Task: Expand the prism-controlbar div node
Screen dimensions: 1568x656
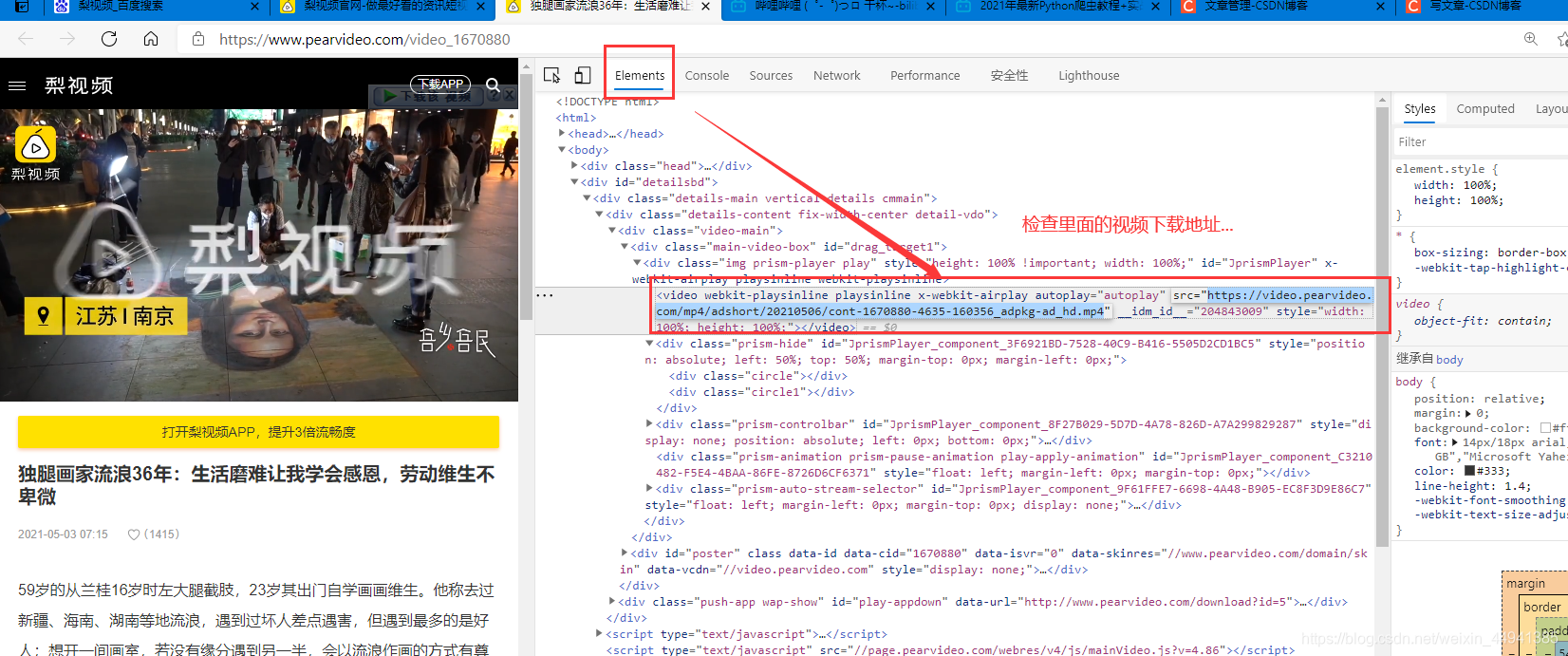Action: point(649,424)
